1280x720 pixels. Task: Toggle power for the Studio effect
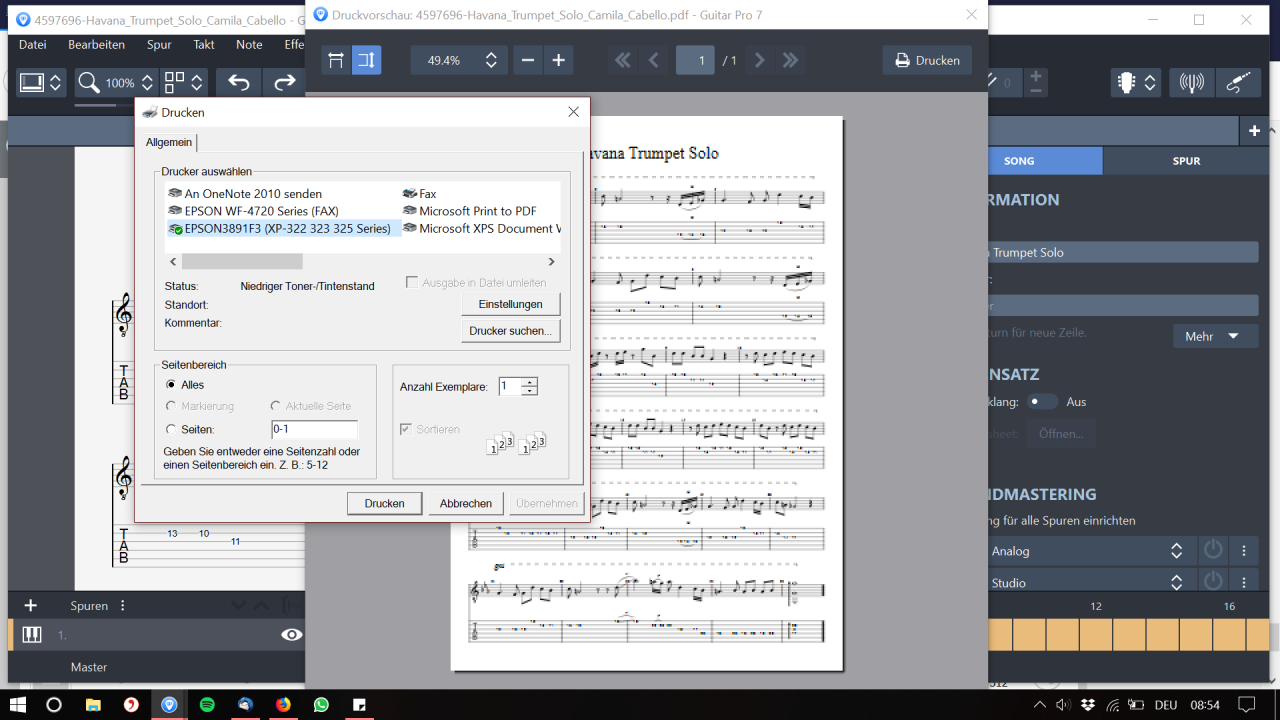[1213, 581]
